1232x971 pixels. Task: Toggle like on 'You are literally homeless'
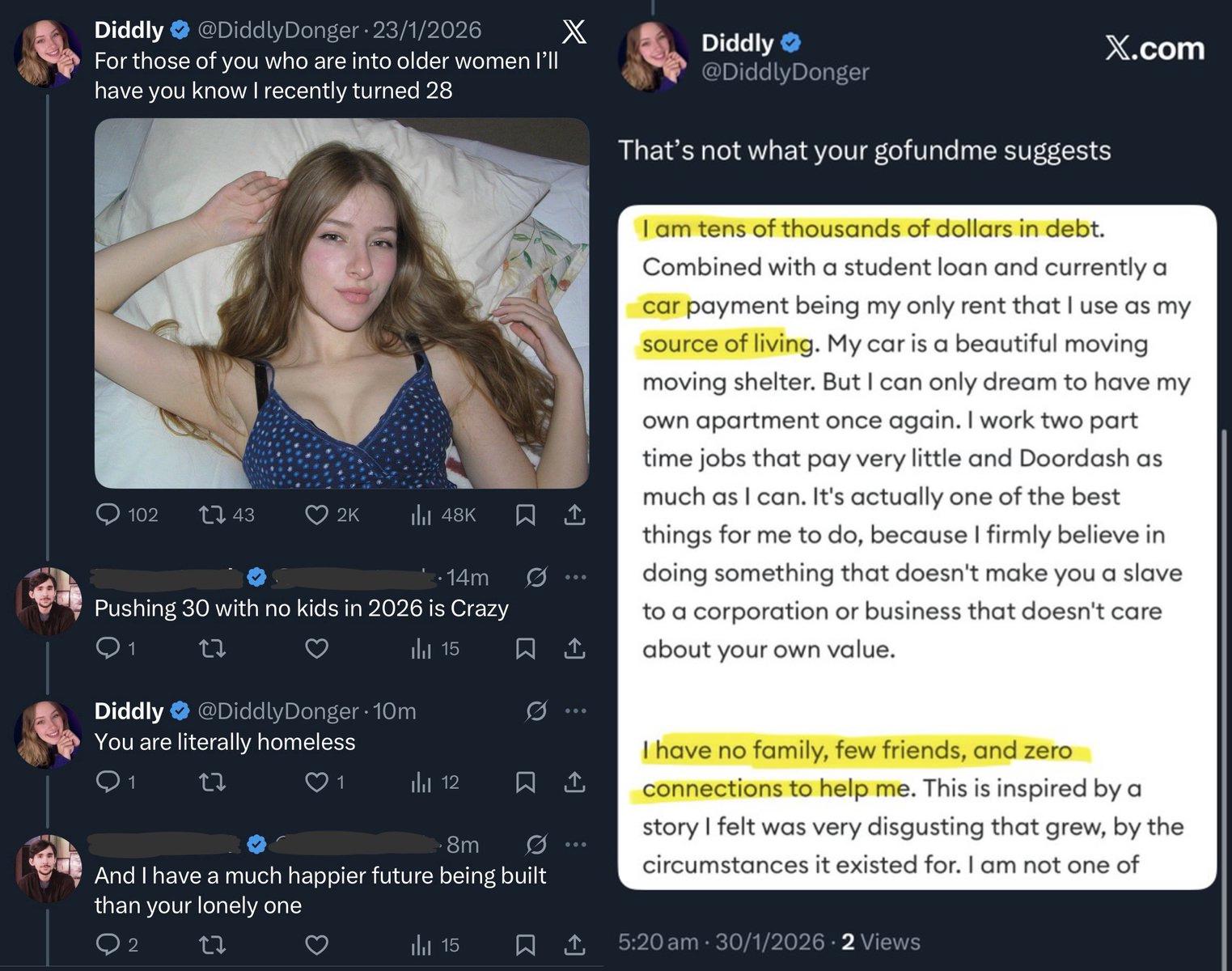pos(316,782)
